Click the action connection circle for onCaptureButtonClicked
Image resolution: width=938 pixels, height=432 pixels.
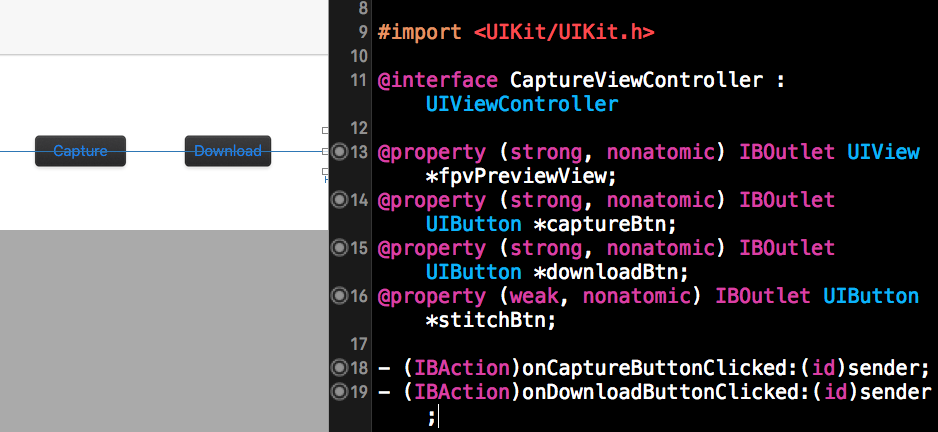[338, 367]
